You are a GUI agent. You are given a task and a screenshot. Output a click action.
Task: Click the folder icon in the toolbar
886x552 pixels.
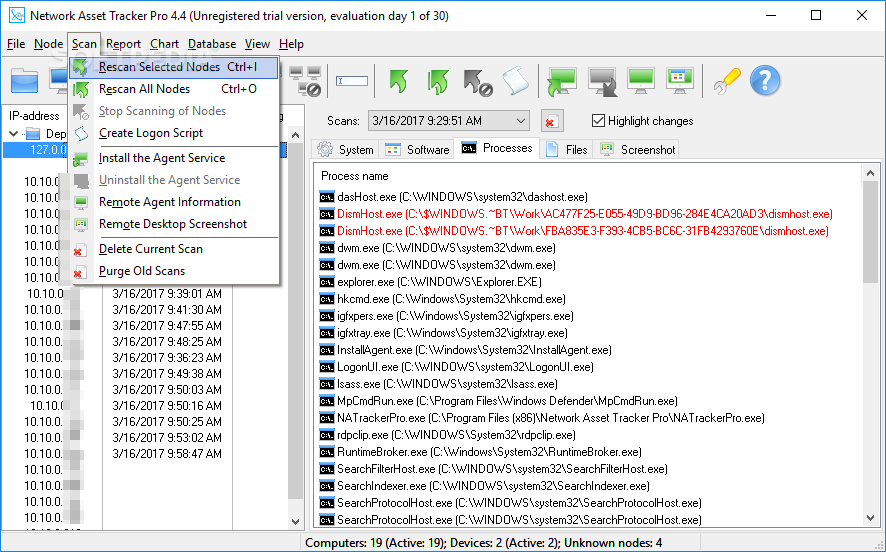(x=24, y=81)
